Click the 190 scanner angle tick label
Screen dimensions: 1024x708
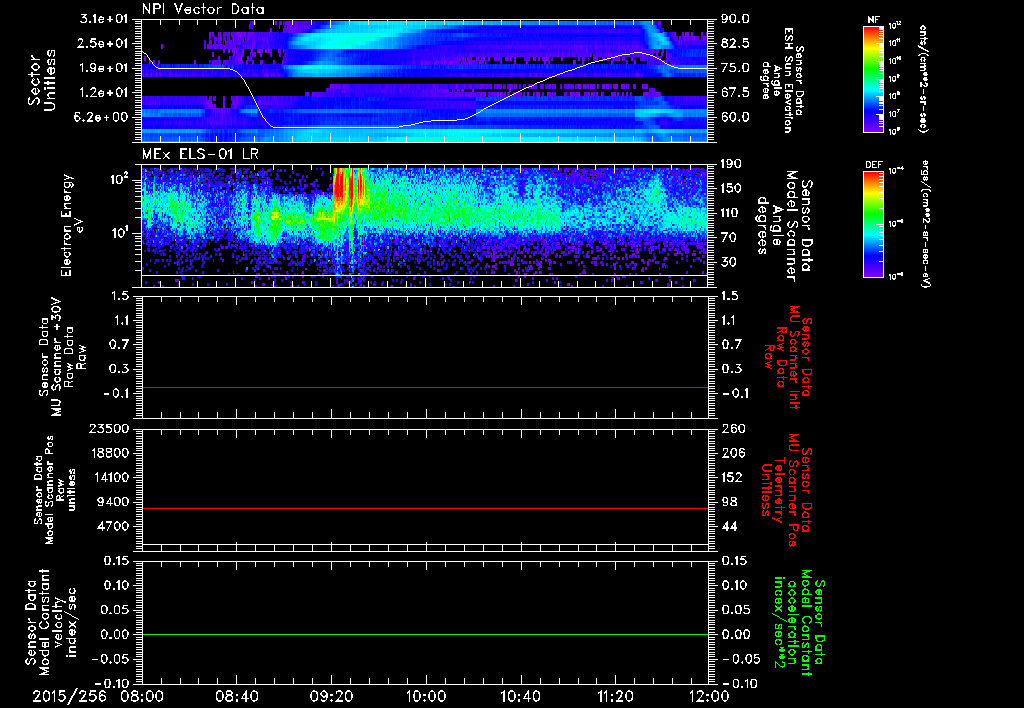(x=731, y=164)
